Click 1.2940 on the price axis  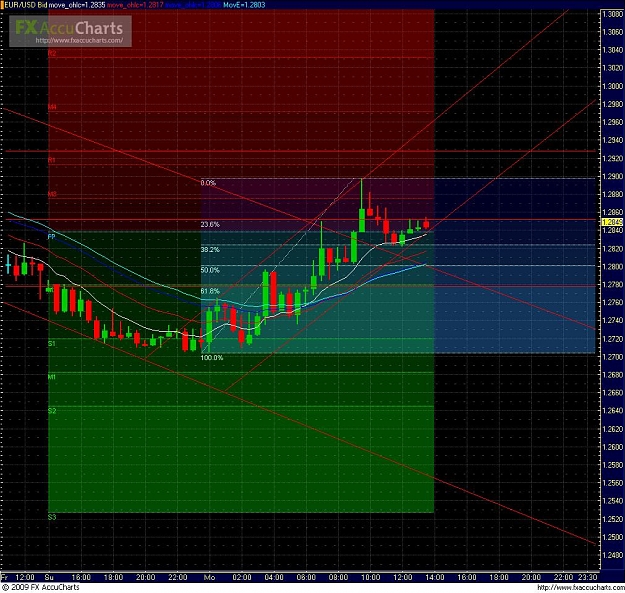coord(612,140)
